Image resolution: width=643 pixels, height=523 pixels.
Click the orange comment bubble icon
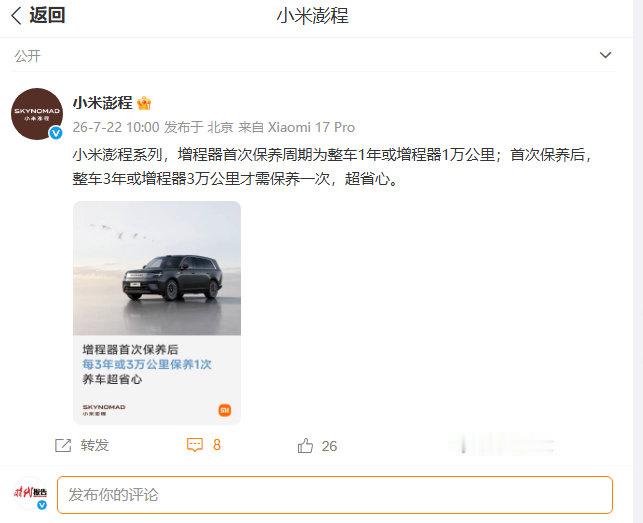pos(195,445)
